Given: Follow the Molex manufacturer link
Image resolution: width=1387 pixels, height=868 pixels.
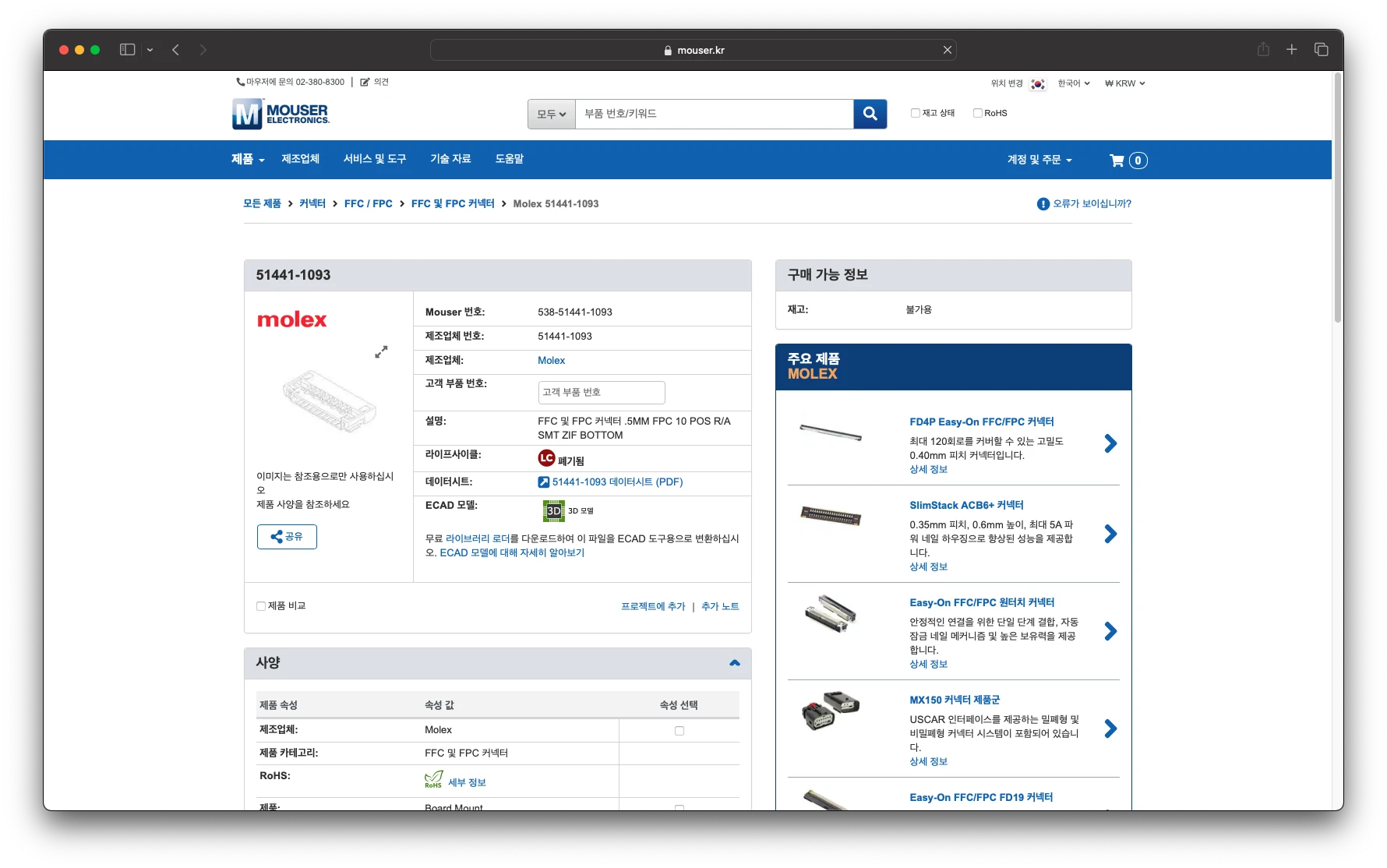Looking at the screenshot, I should 551,360.
